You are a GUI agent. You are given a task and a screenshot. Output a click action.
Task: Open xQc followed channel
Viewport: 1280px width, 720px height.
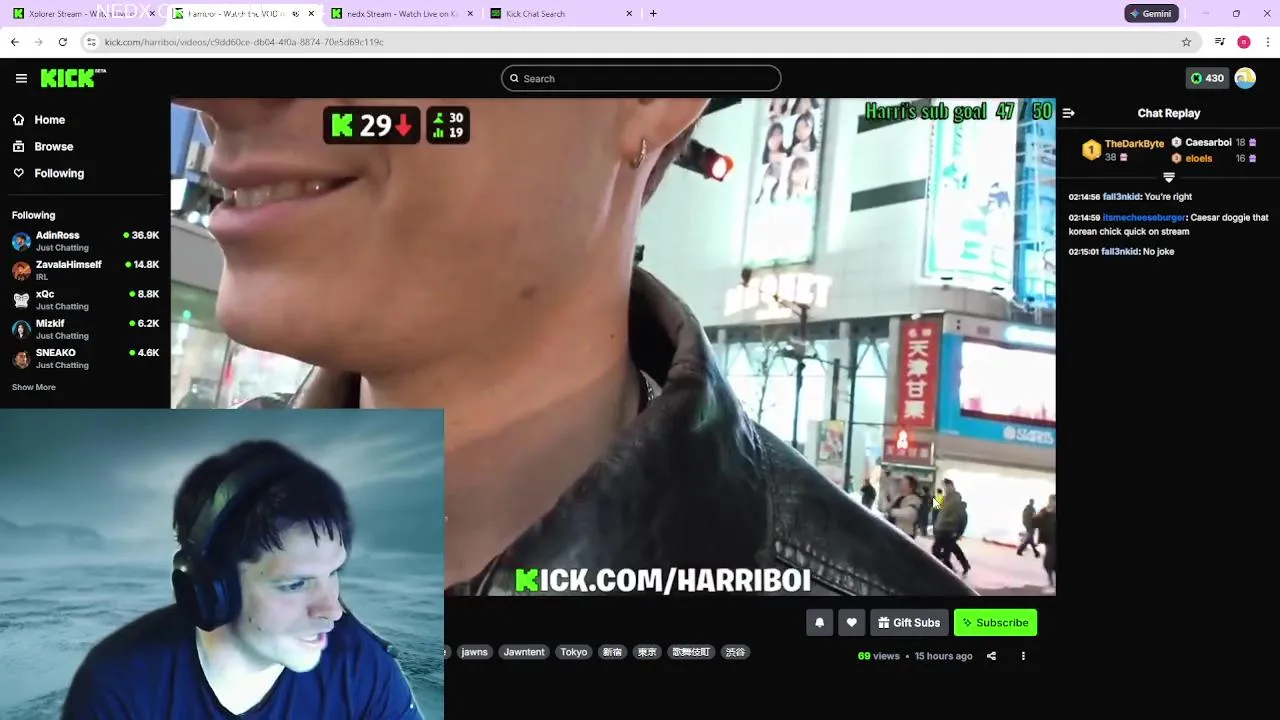click(85, 300)
